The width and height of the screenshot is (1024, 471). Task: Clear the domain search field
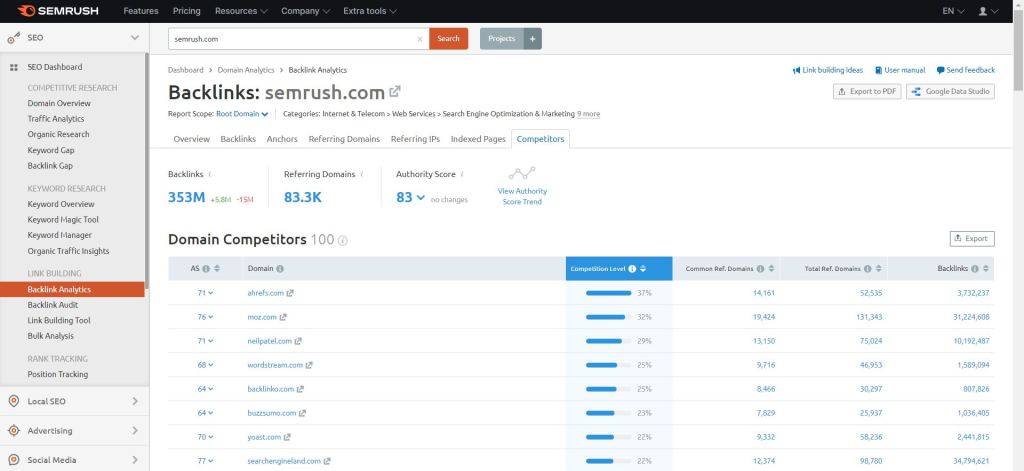420,39
